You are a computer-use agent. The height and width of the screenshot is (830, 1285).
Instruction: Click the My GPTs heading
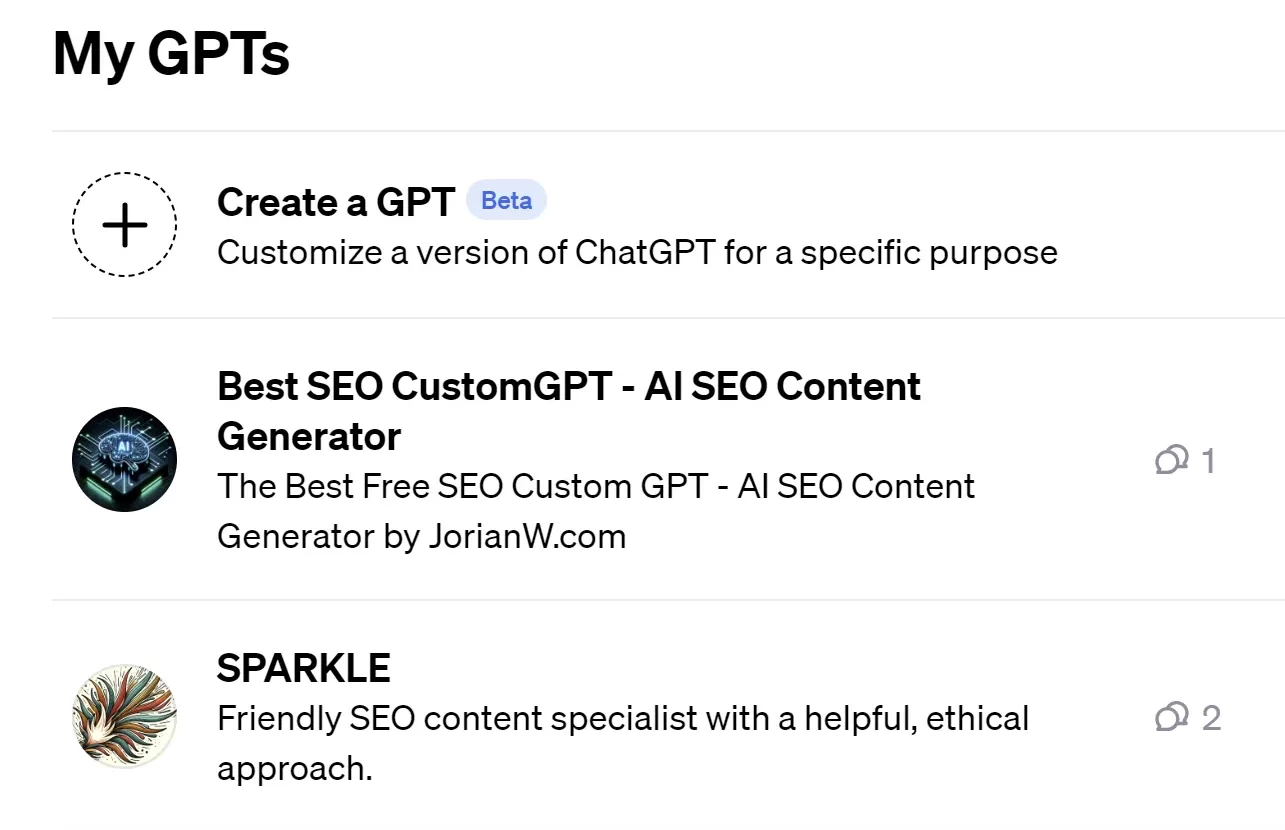[171, 54]
